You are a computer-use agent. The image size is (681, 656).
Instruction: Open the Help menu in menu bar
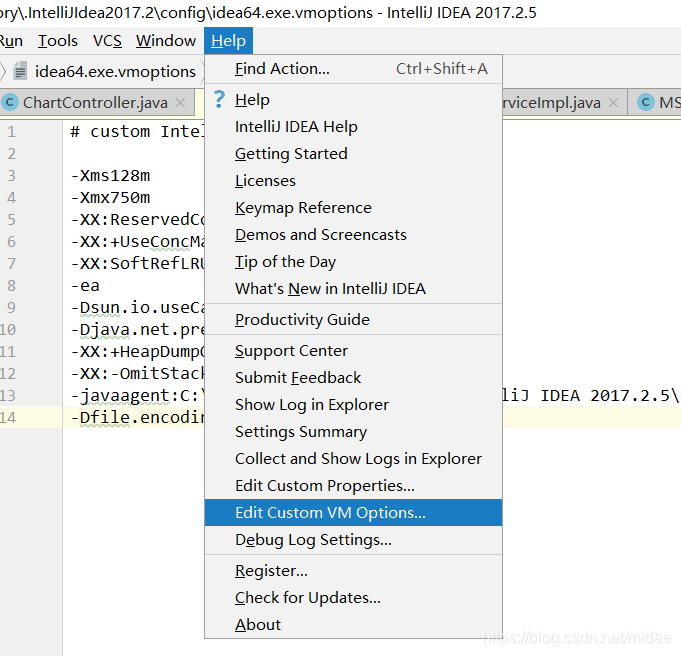click(228, 41)
